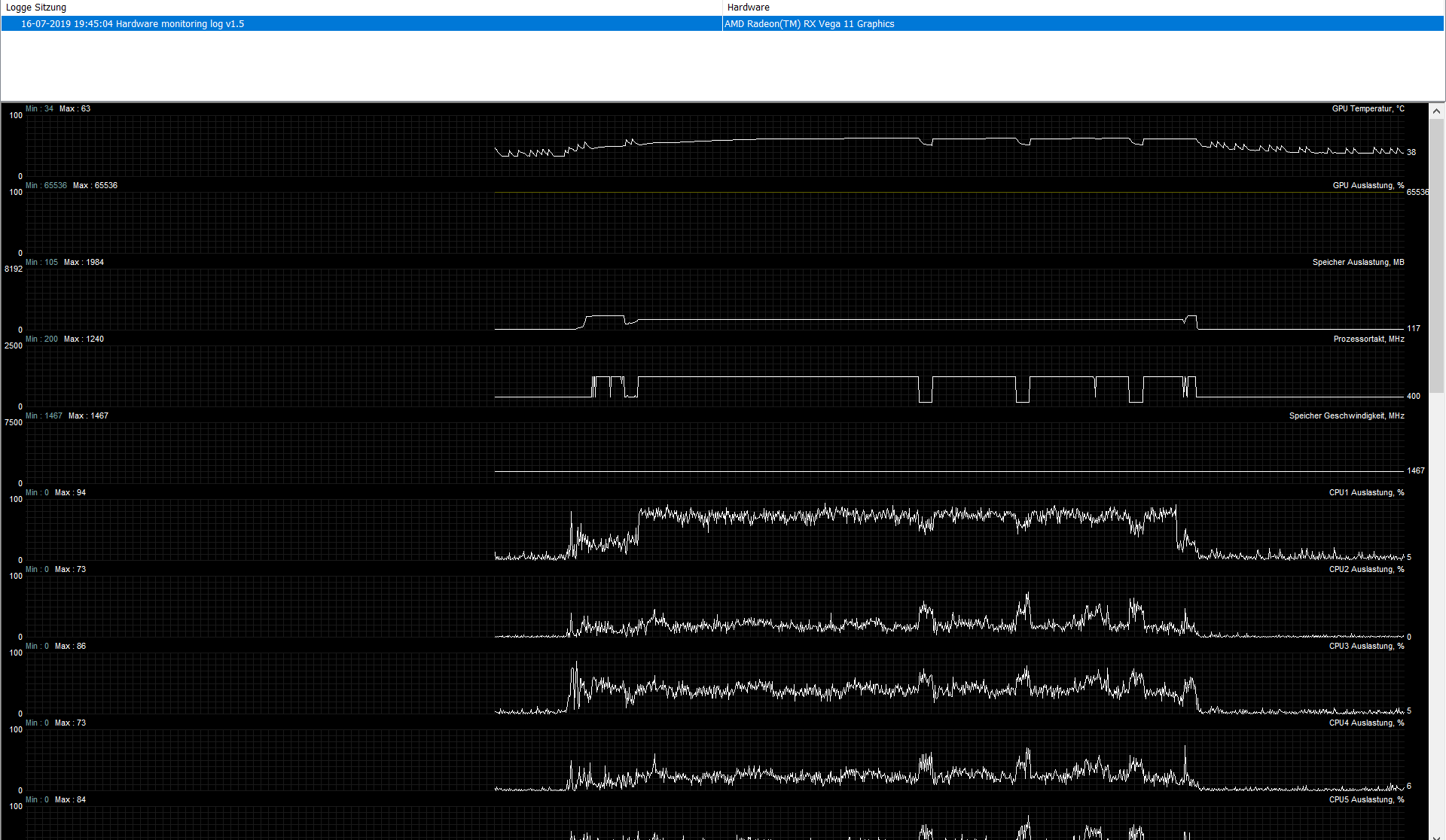Click the CPU2 Auslastung graph label
Screen dimensions: 1446x840
[x=1366, y=570]
